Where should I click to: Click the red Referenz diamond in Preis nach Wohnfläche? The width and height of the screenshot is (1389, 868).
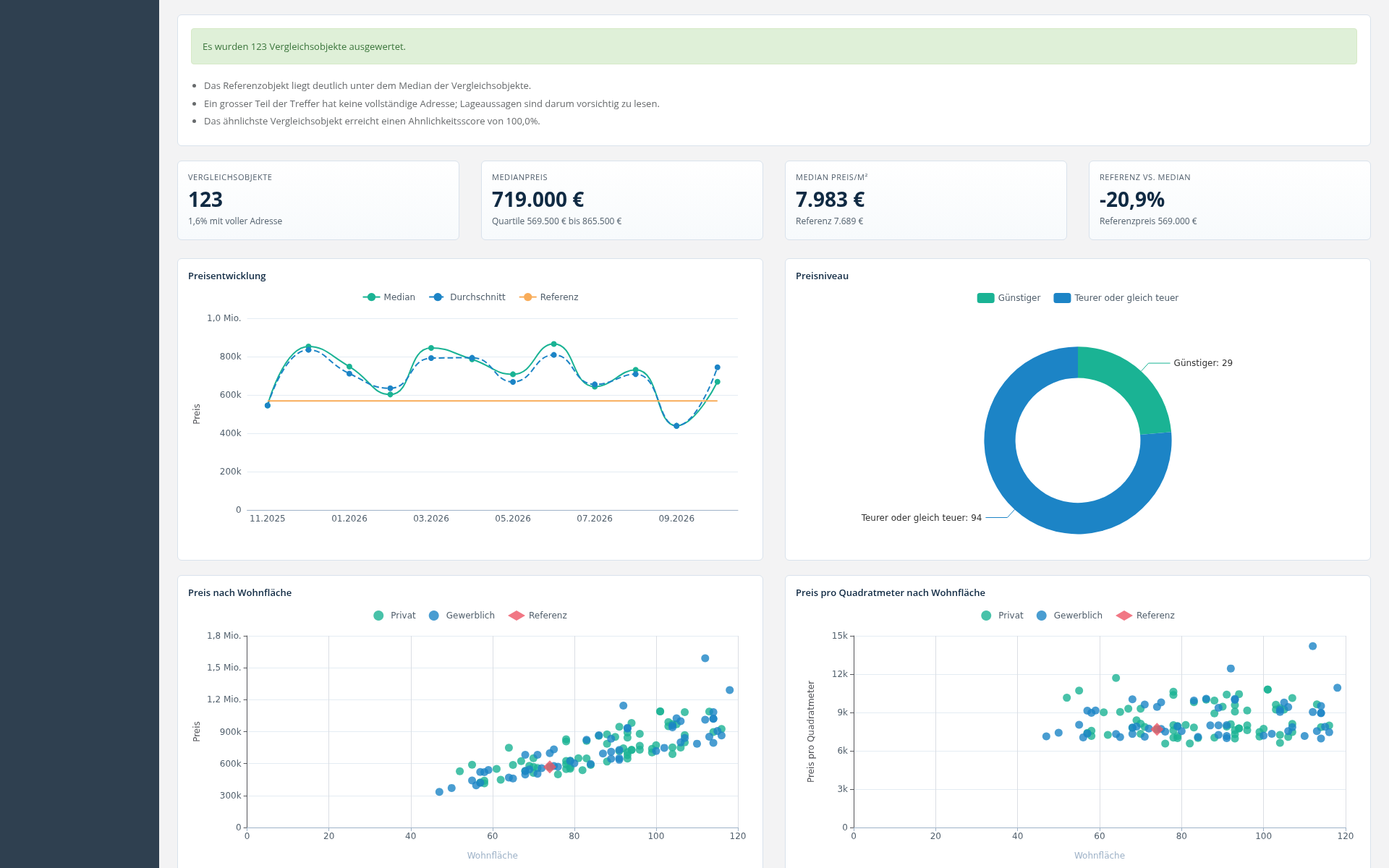(550, 767)
